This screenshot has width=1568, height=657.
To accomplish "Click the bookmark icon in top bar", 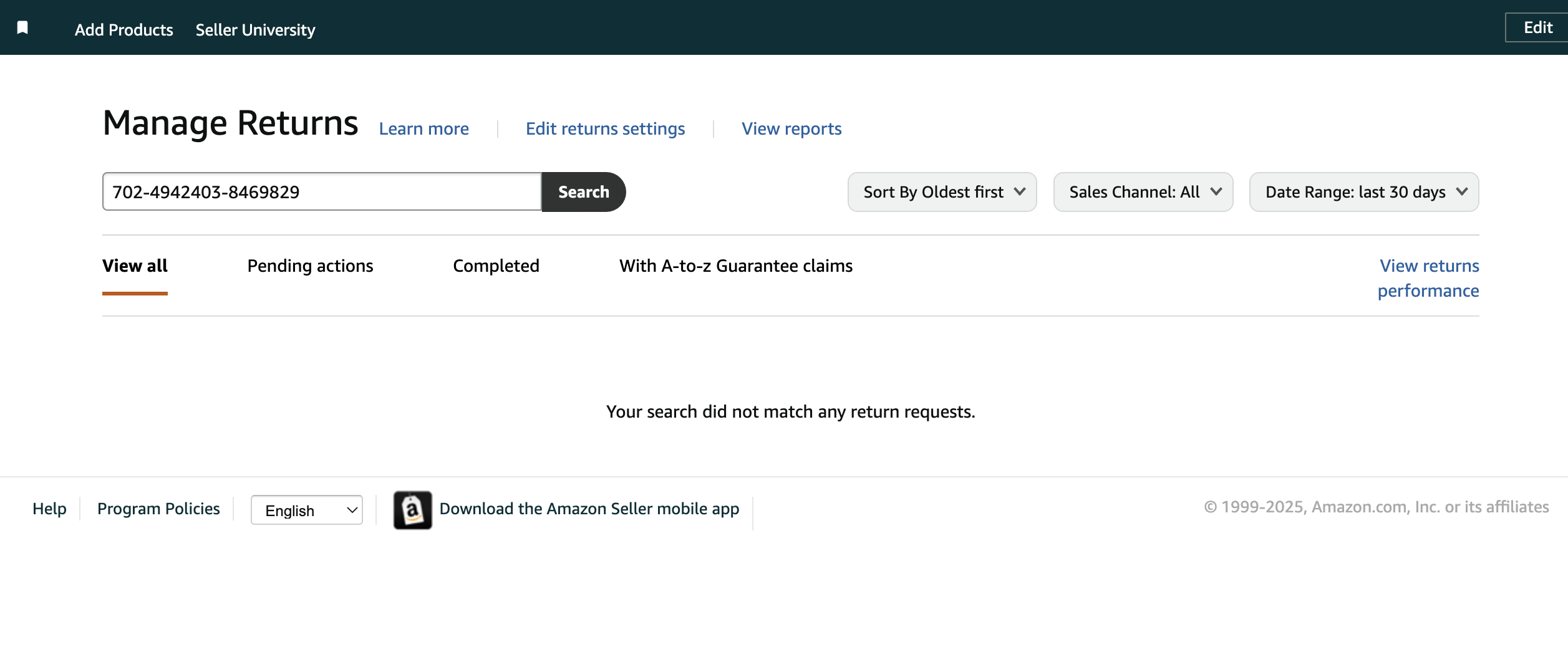I will tap(22, 27).
